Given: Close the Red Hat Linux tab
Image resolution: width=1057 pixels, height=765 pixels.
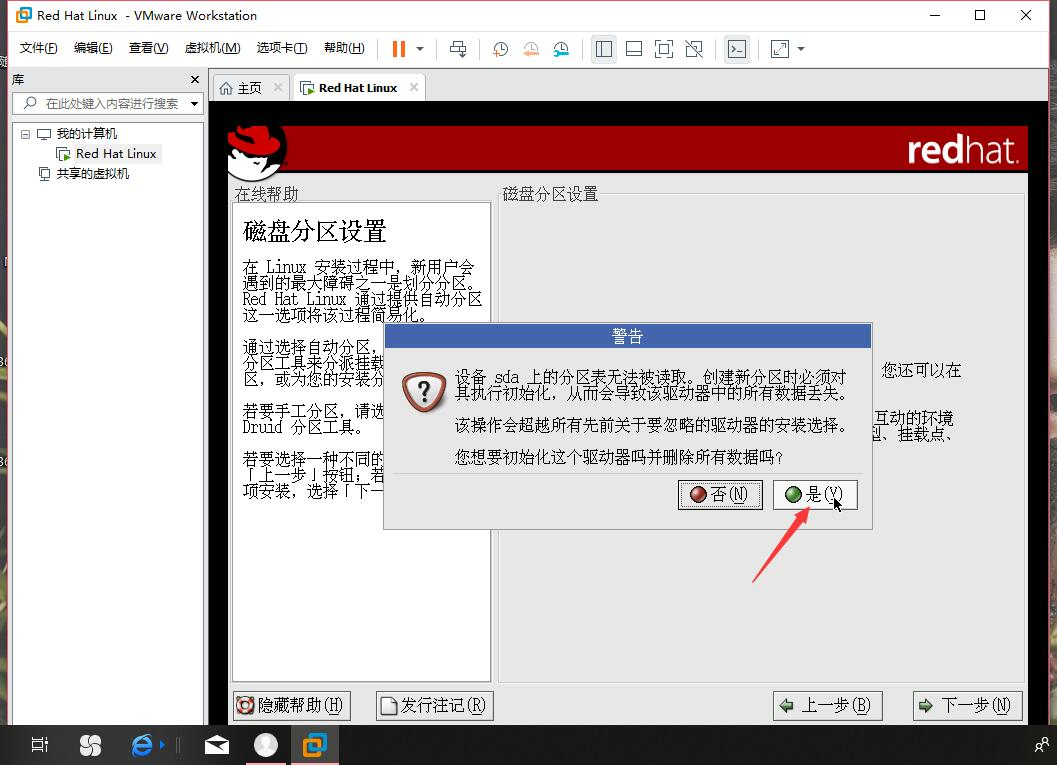Looking at the screenshot, I should tap(414, 87).
